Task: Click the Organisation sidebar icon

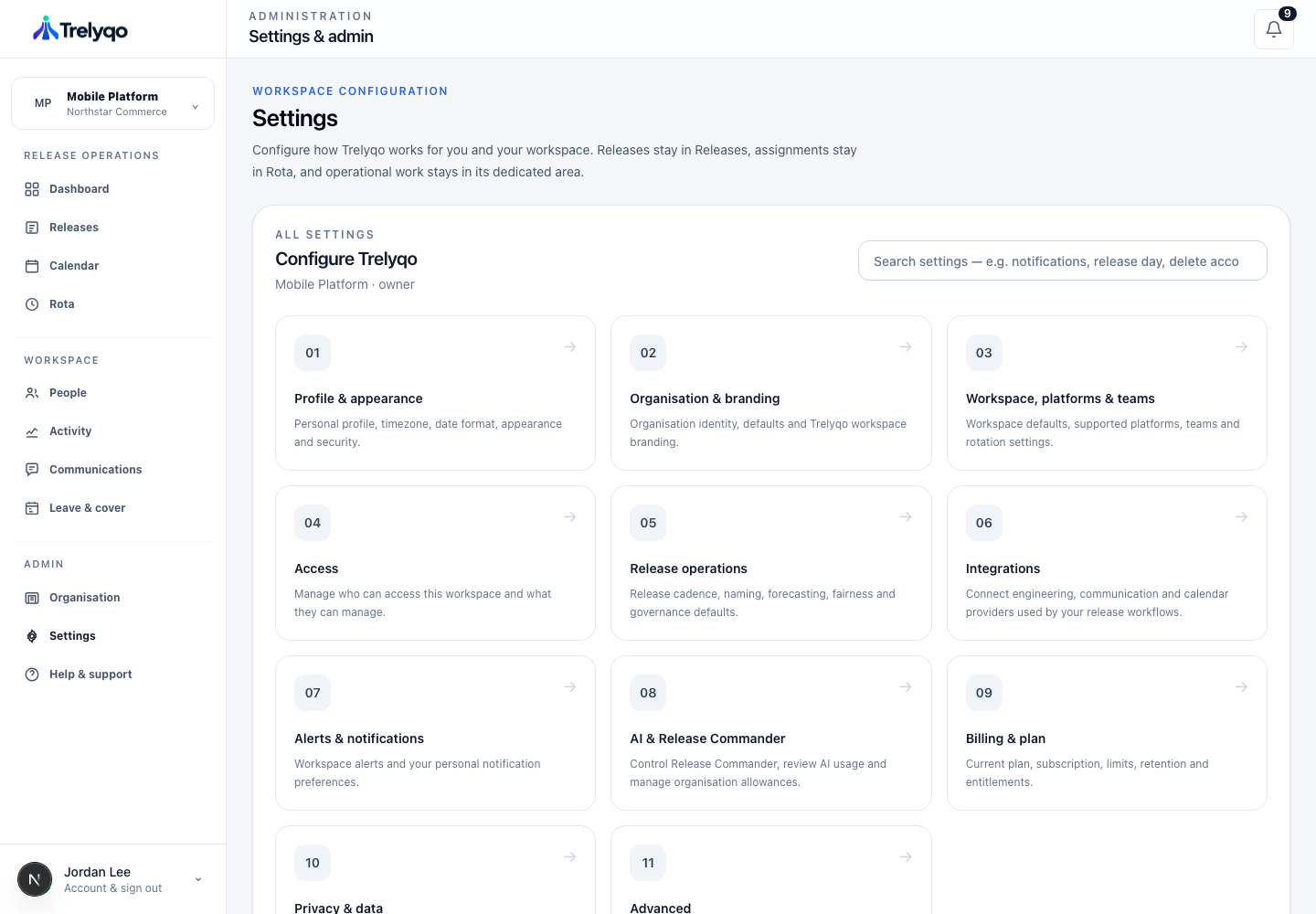Action: (32, 598)
